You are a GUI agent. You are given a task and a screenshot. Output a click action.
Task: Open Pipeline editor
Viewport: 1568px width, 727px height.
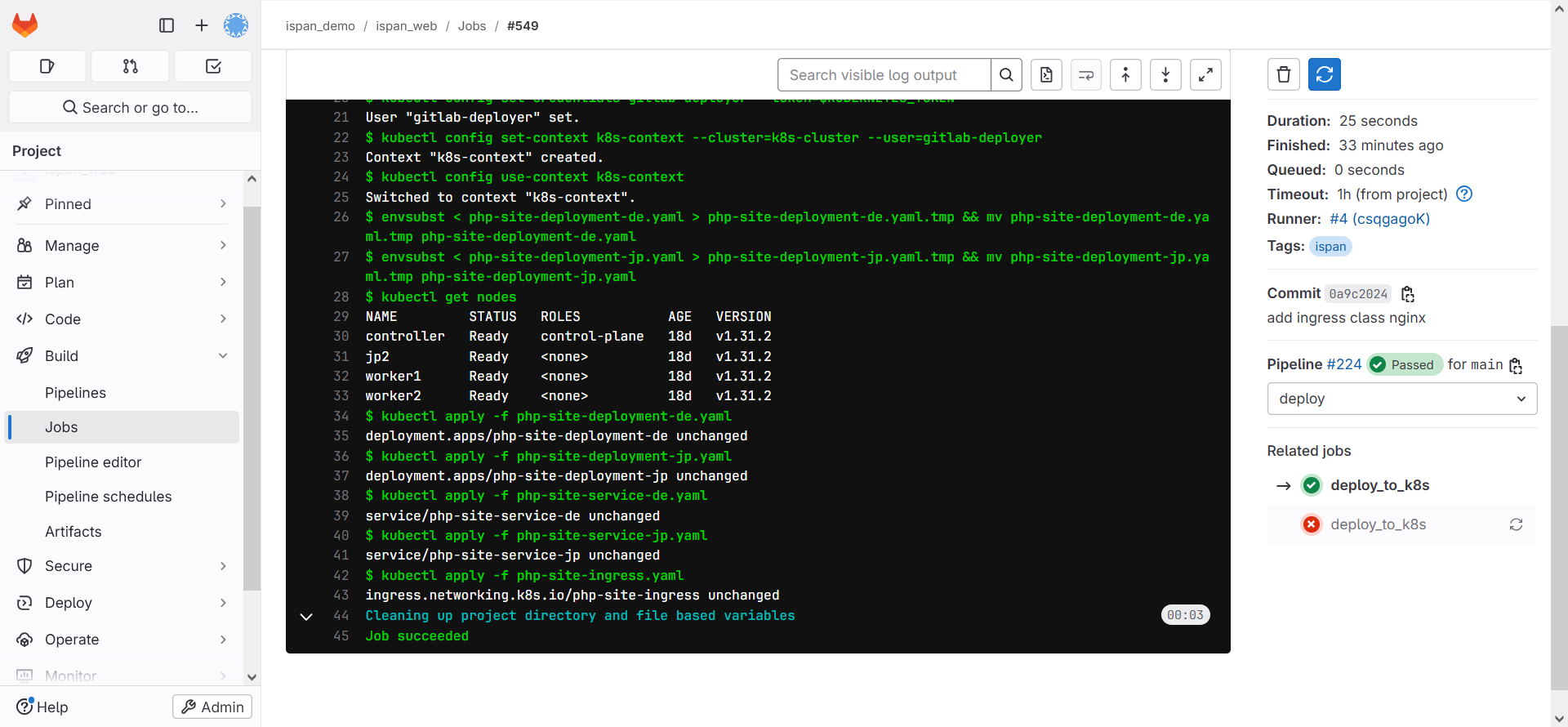pos(93,462)
